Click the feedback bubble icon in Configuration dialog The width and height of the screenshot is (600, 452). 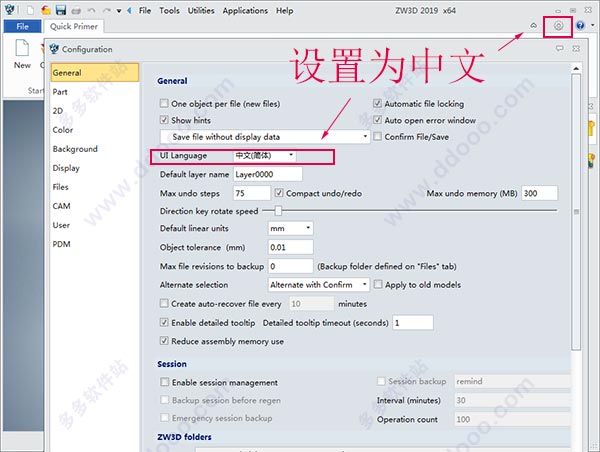[x=560, y=49]
